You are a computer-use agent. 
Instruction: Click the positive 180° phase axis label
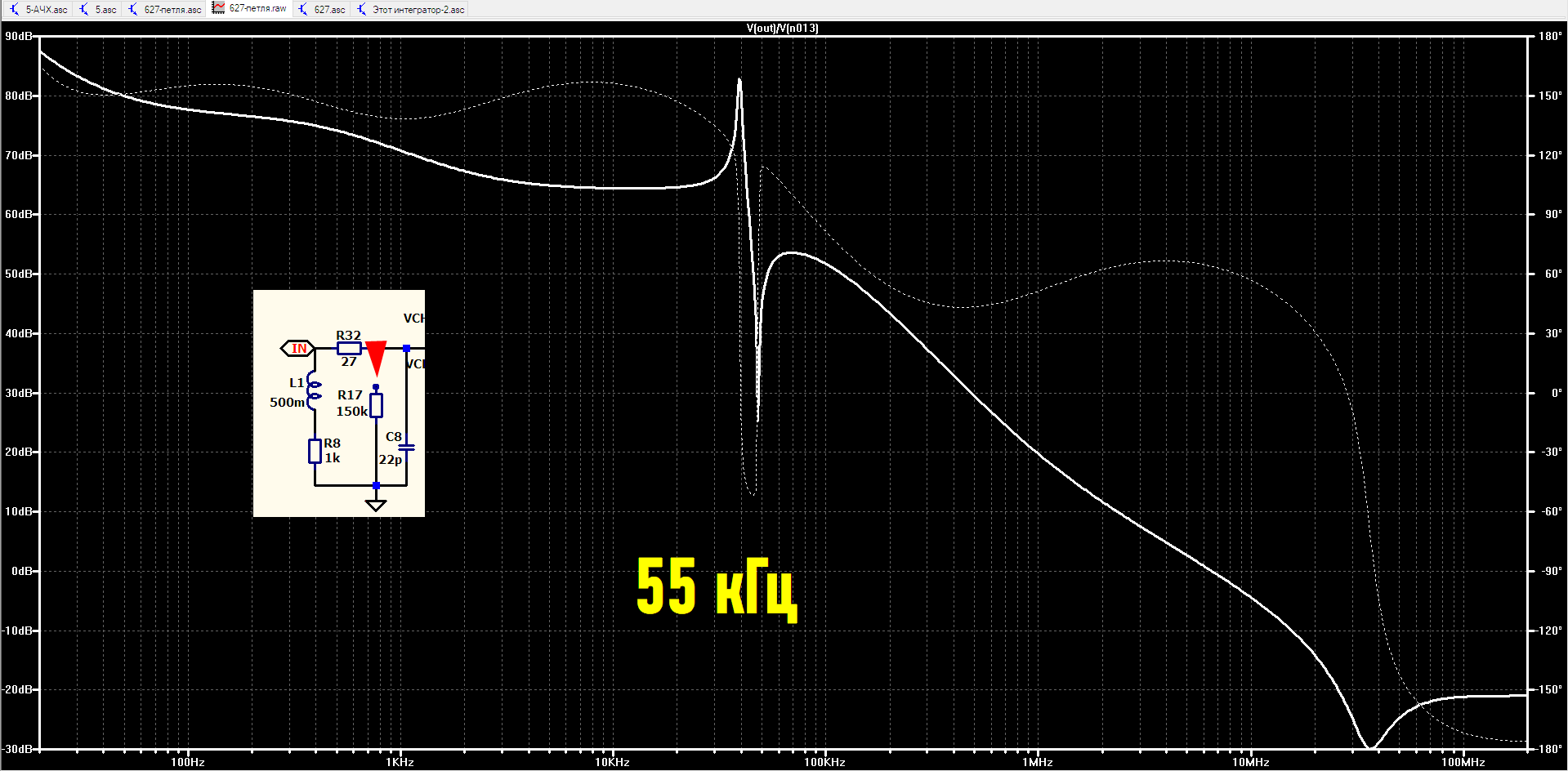pyautogui.click(x=1550, y=37)
